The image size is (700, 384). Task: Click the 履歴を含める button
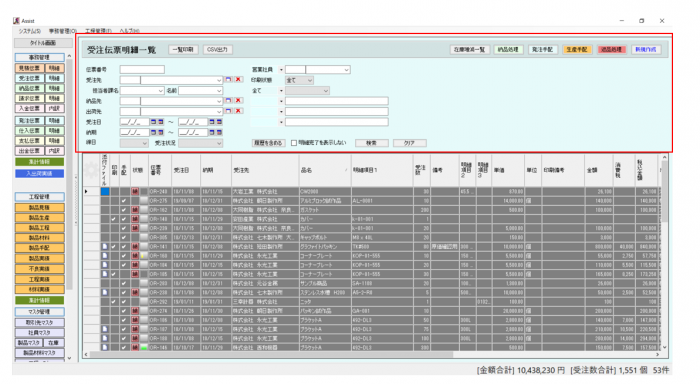tap(268, 143)
